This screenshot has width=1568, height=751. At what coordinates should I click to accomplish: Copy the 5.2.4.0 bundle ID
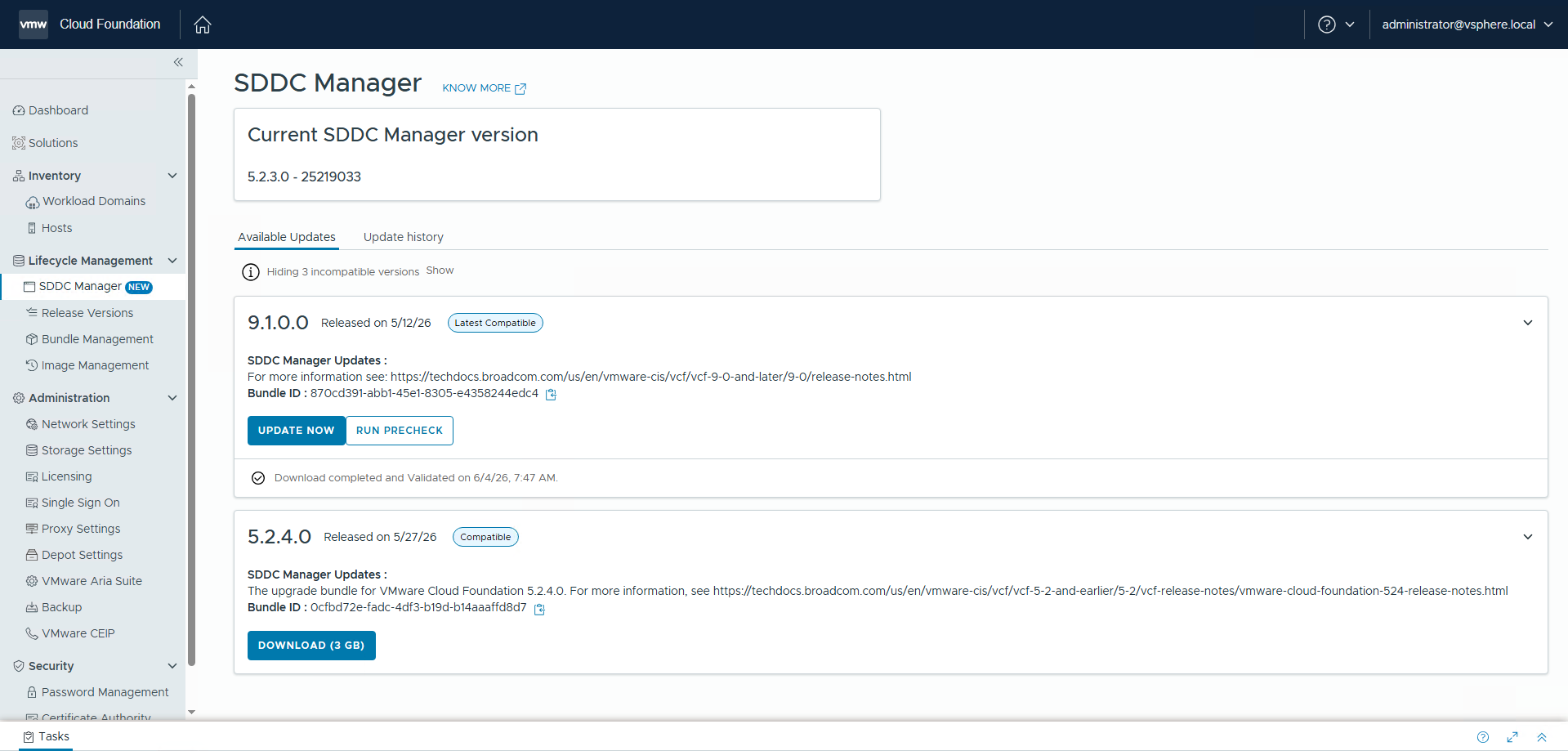[539, 609]
